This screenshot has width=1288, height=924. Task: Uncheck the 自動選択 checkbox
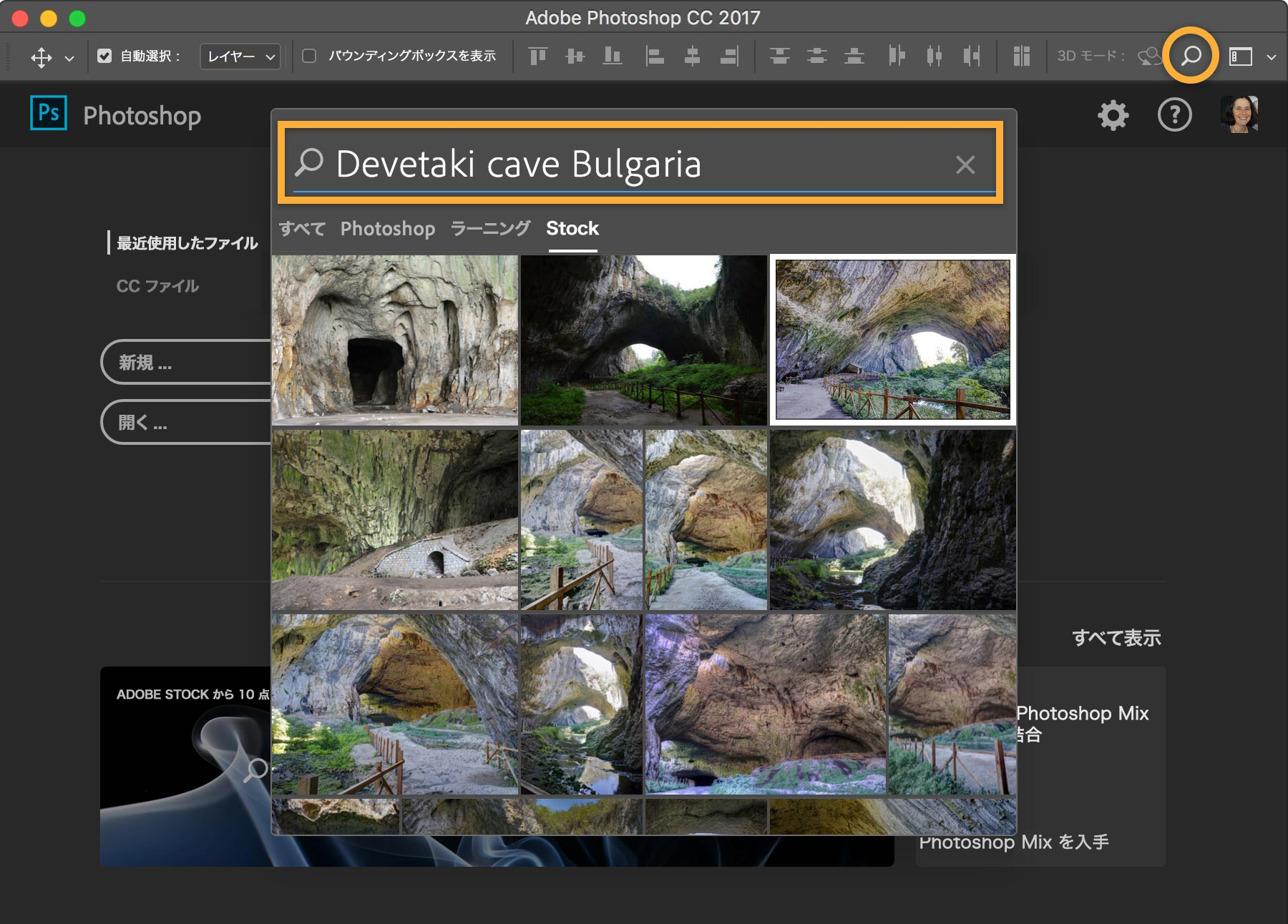[104, 56]
